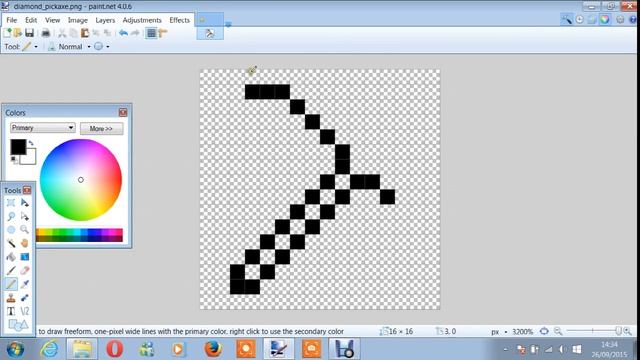Create a new image with the New icon
Screen dimensions: 640x360
point(7,33)
